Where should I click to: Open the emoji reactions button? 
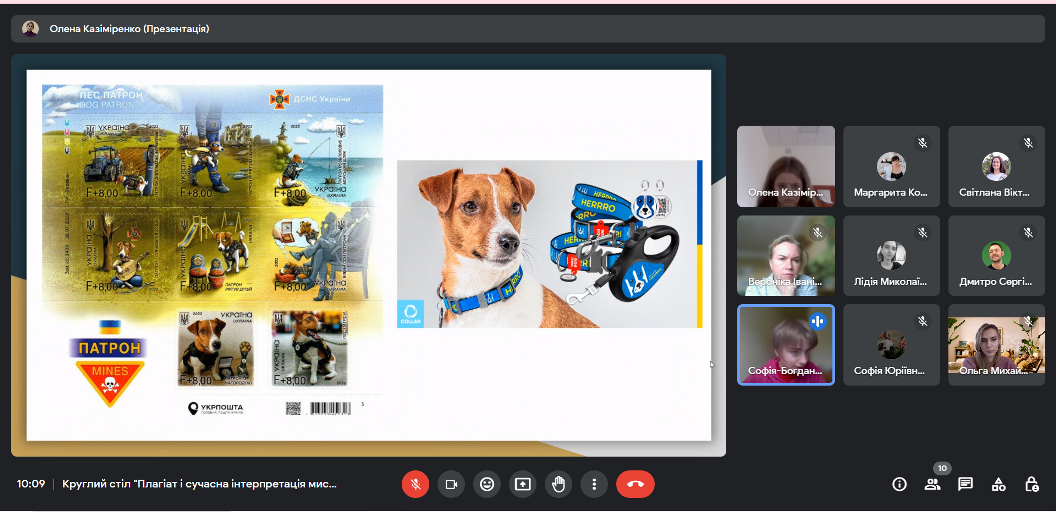pos(487,484)
